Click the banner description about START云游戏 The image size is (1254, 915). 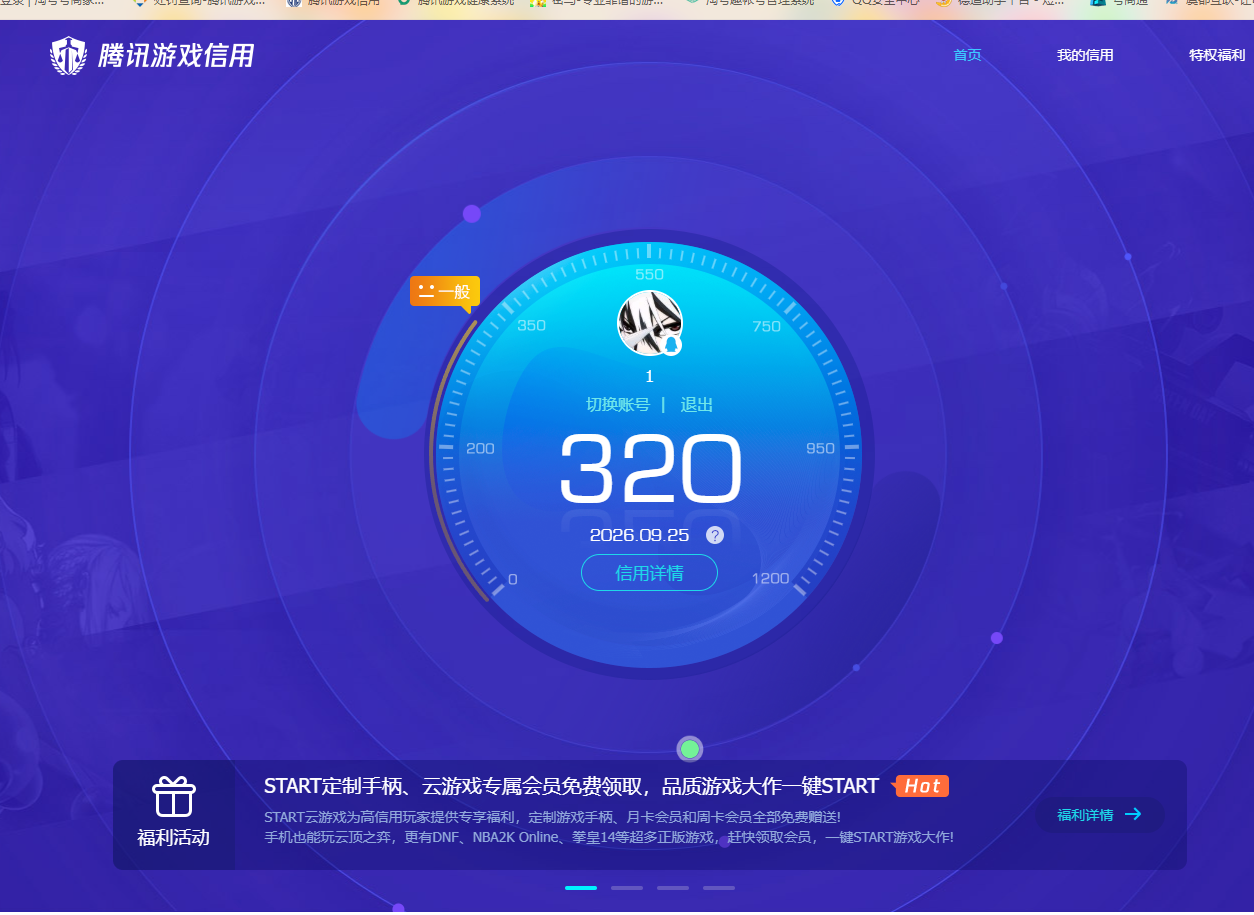[x=609, y=827]
